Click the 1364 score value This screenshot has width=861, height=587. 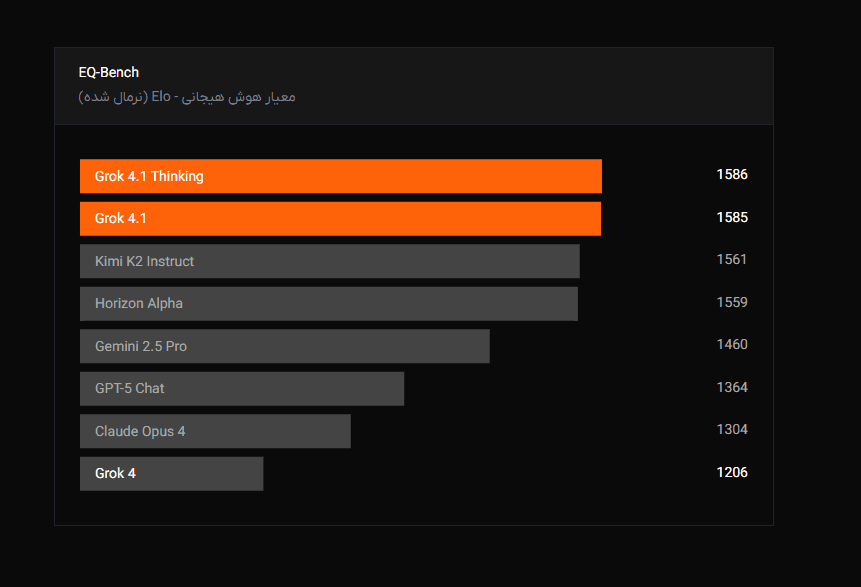[x=732, y=387]
